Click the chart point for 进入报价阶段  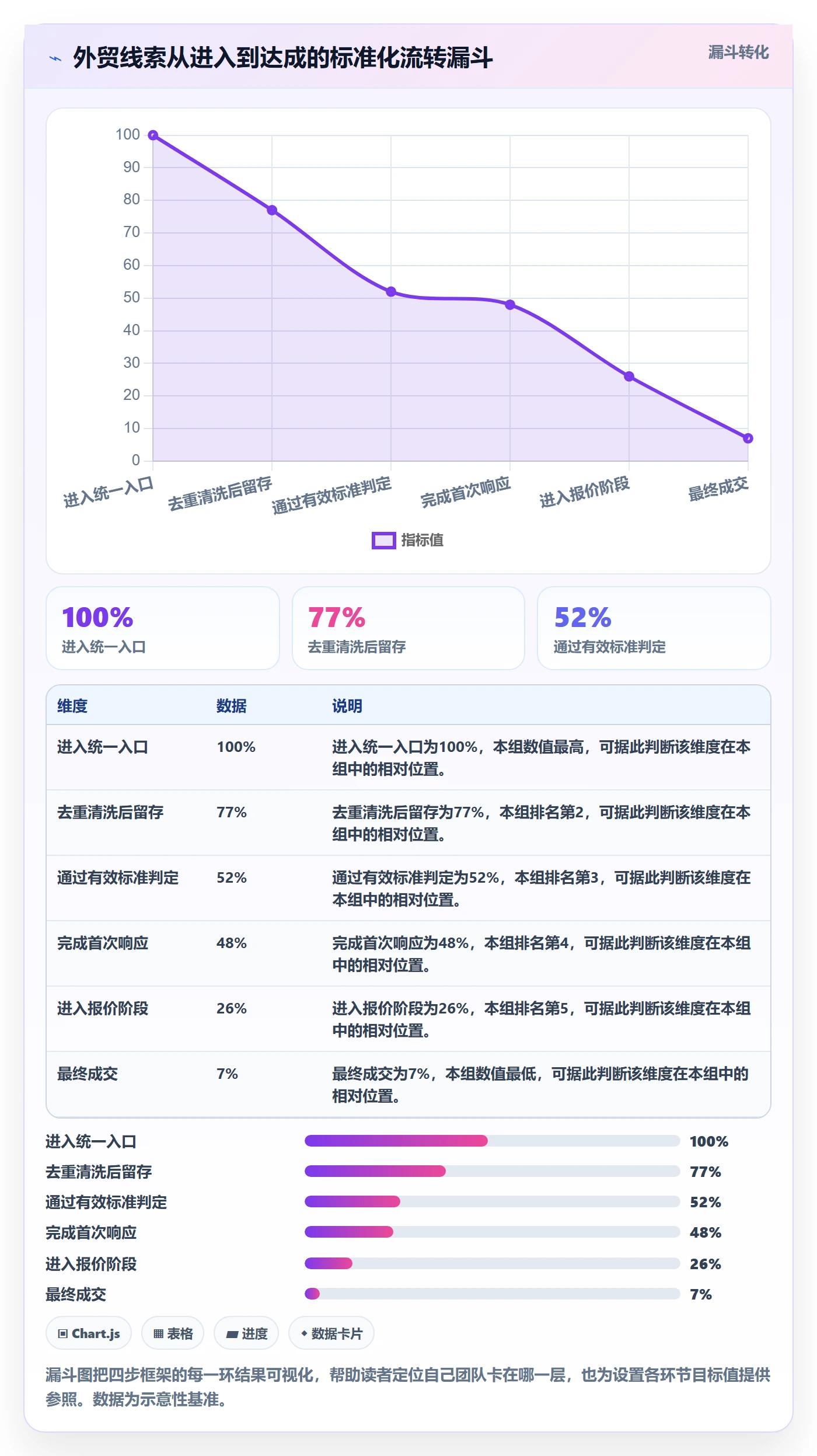(629, 377)
